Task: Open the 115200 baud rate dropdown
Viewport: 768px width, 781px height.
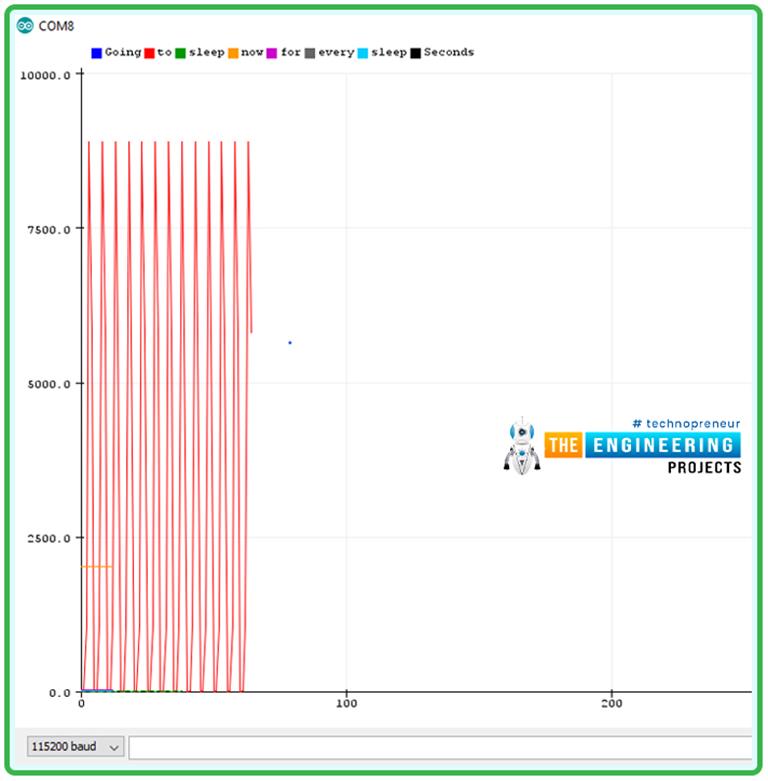Action: point(76,747)
